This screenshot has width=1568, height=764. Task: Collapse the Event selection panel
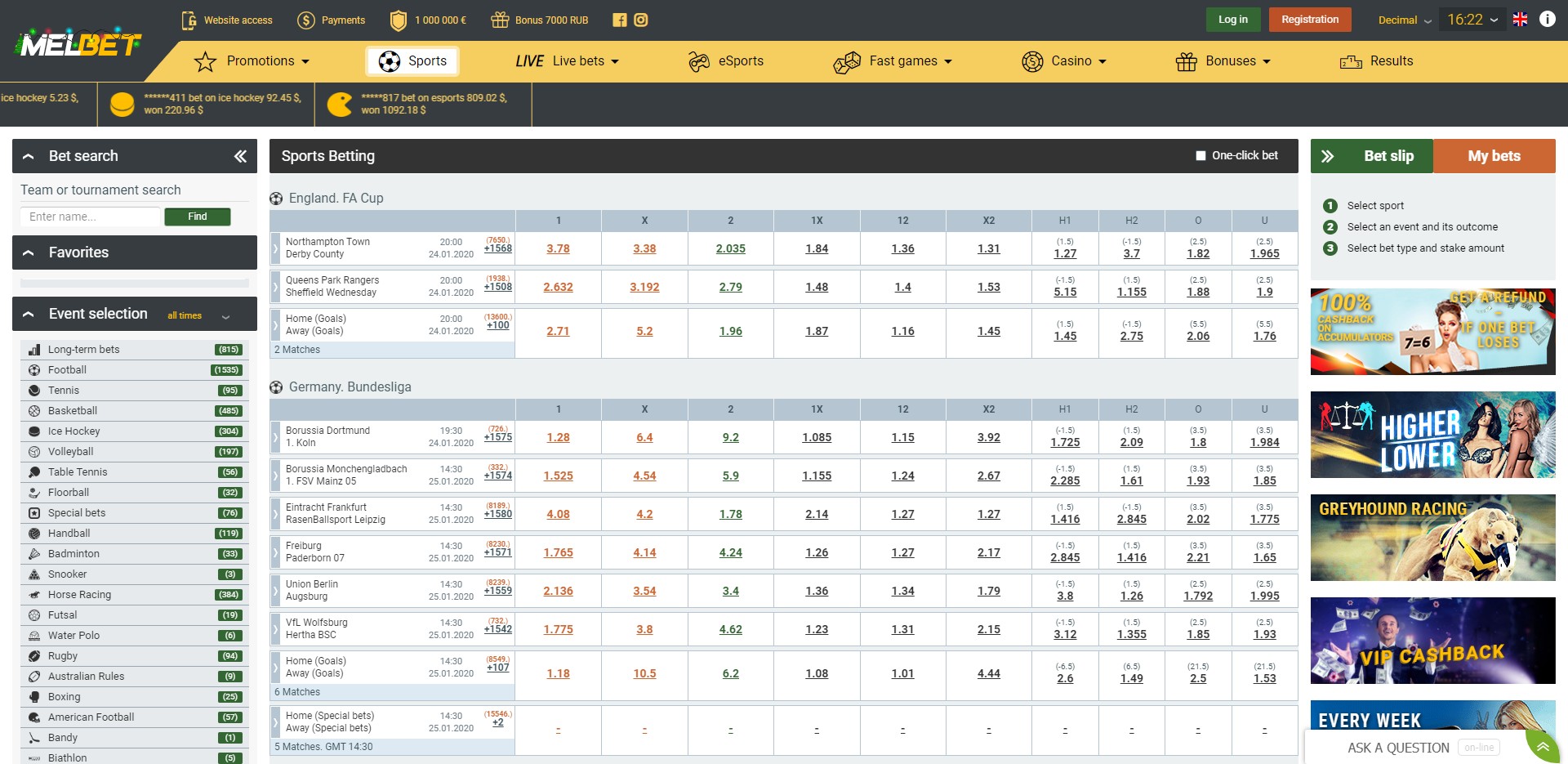29,315
